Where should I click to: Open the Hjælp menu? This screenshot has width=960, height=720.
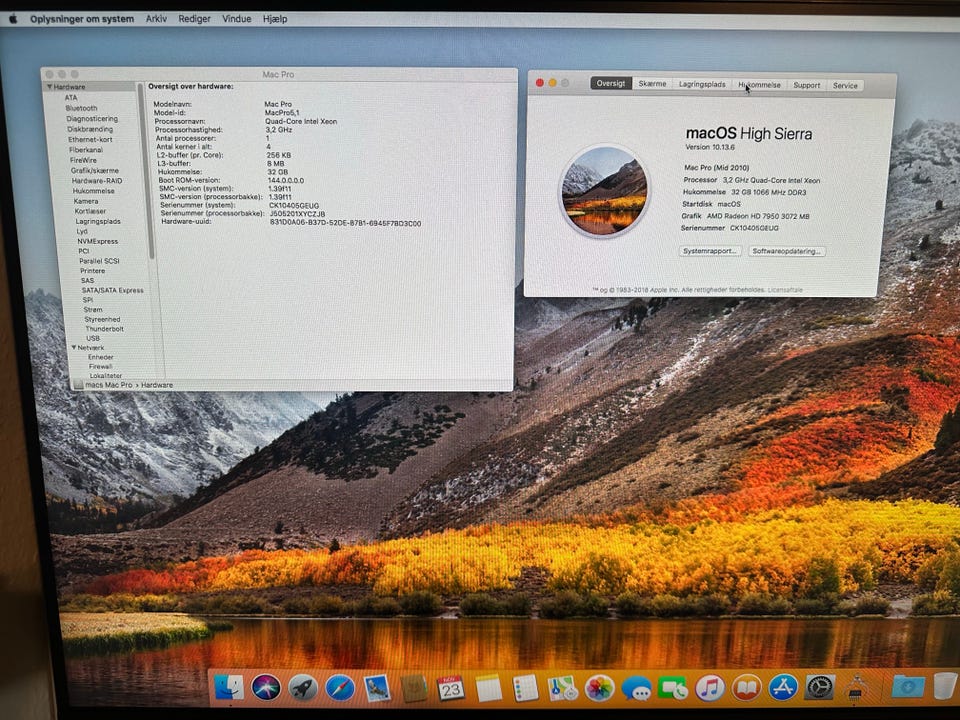click(x=275, y=18)
